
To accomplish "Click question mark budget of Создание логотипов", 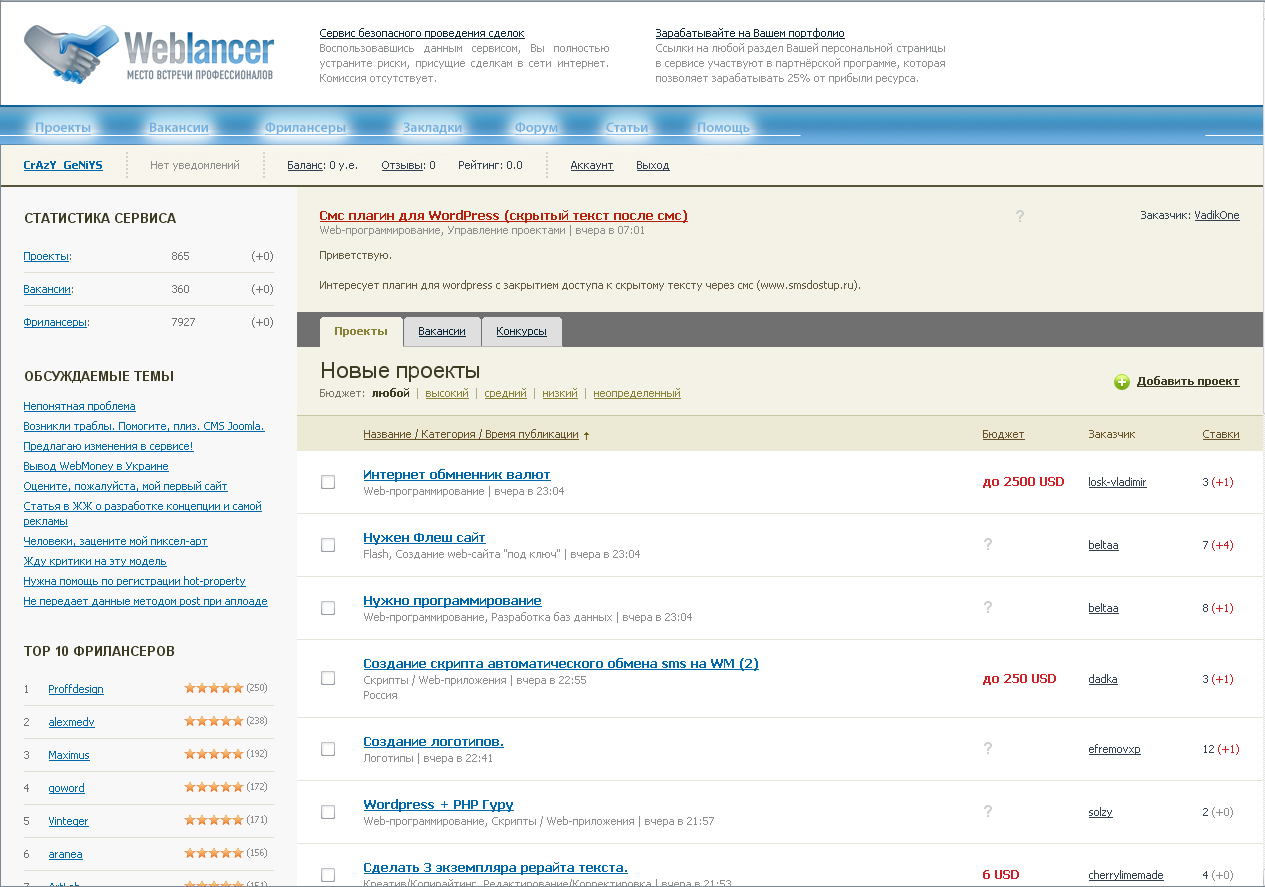I will click(x=987, y=748).
